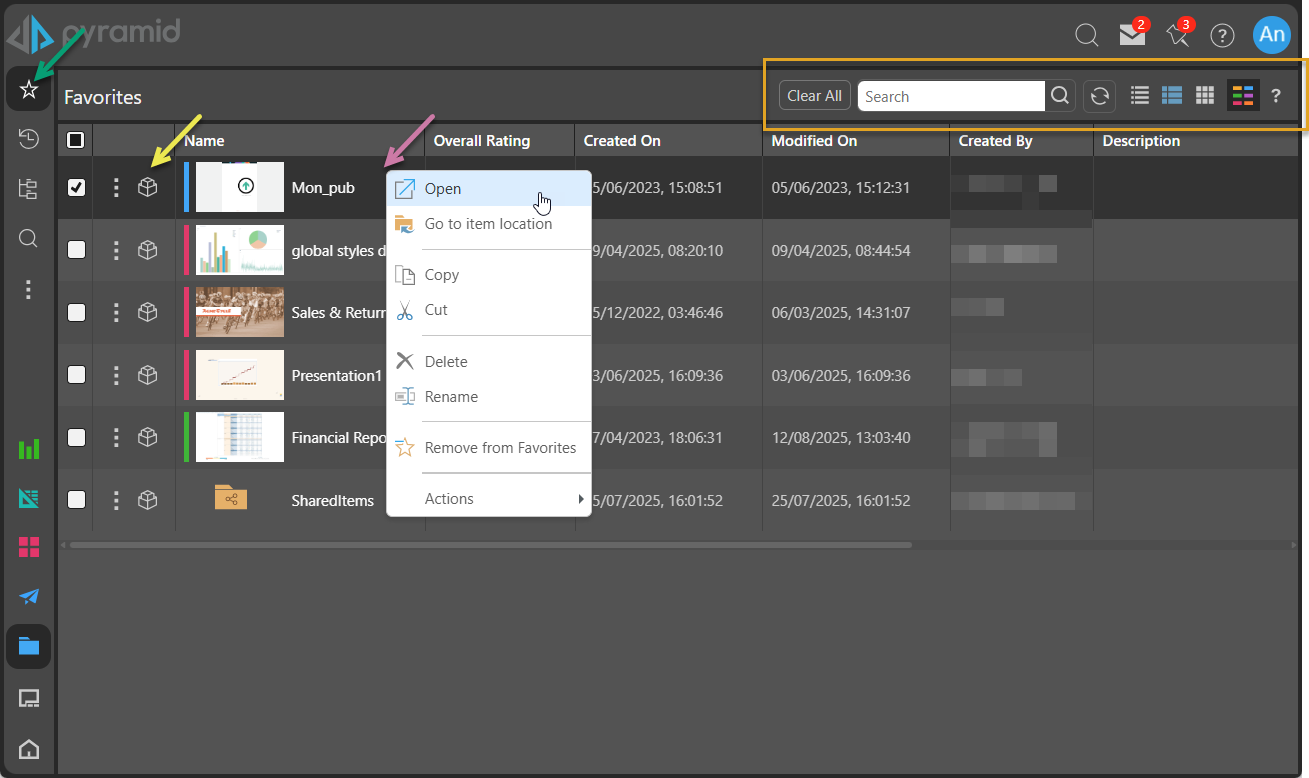Click the blue folder content icon in the sidebar
Screen dimensions: 1309x778
[29, 646]
